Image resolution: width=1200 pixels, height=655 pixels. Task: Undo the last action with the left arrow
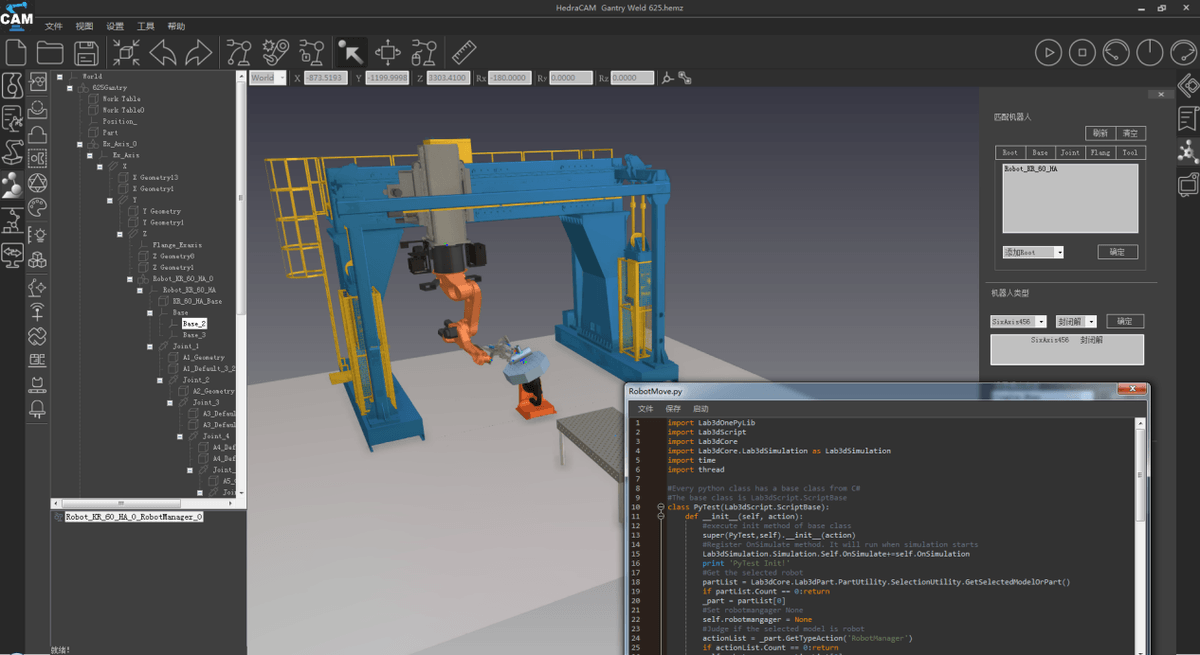(x=163, y=51)
